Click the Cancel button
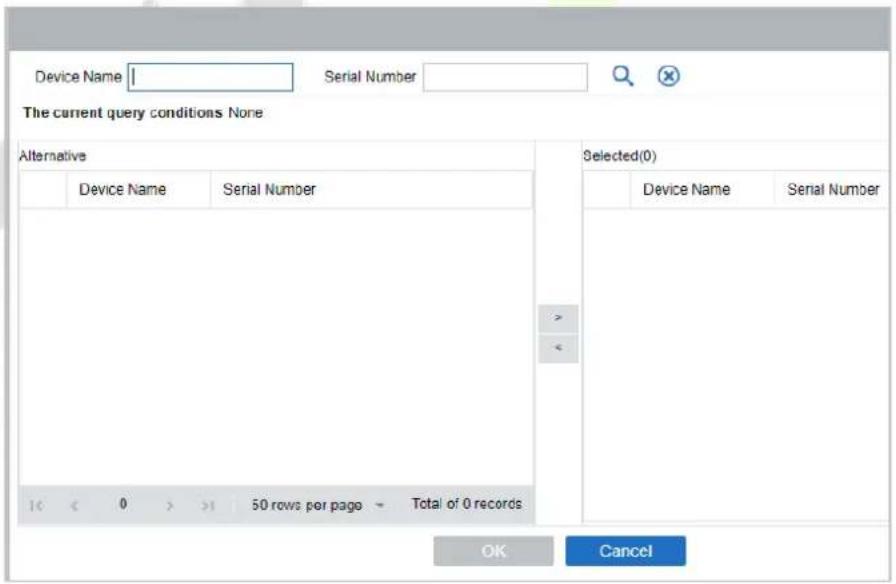896x584 pixels. click(626, 551)
